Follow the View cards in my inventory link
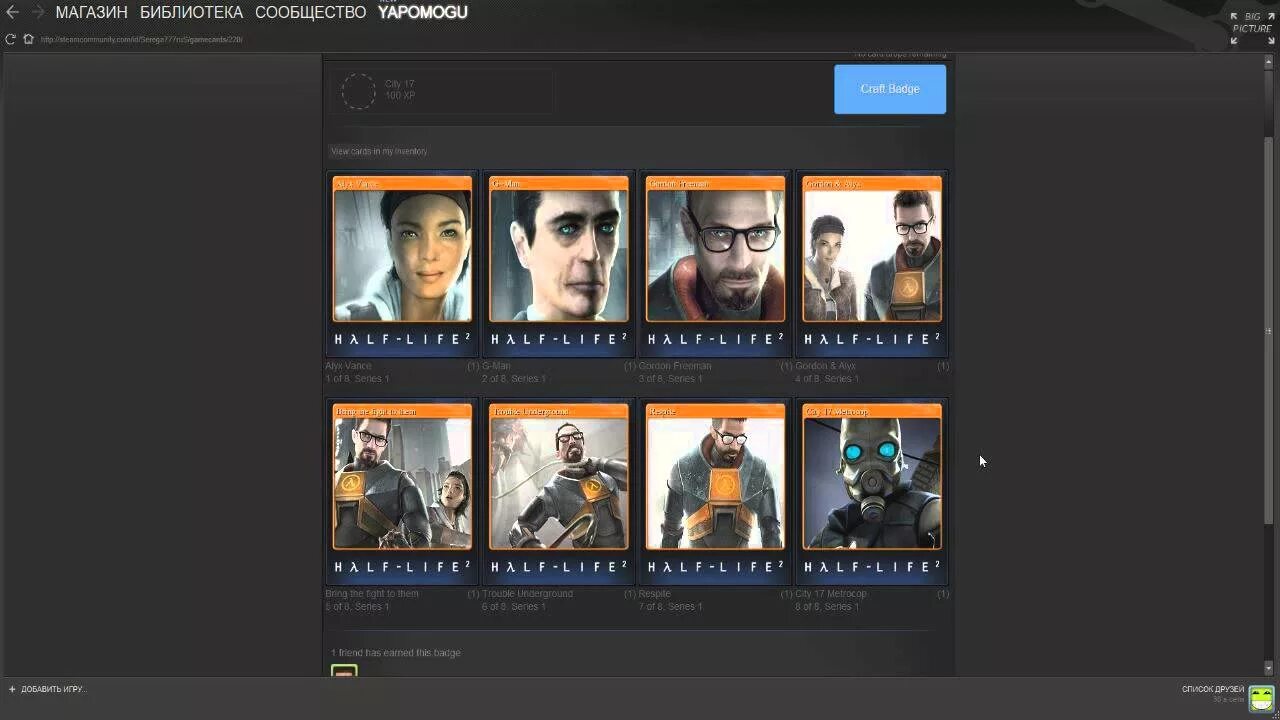Viewport: 1280px width, 720px height. click(379, 151)
